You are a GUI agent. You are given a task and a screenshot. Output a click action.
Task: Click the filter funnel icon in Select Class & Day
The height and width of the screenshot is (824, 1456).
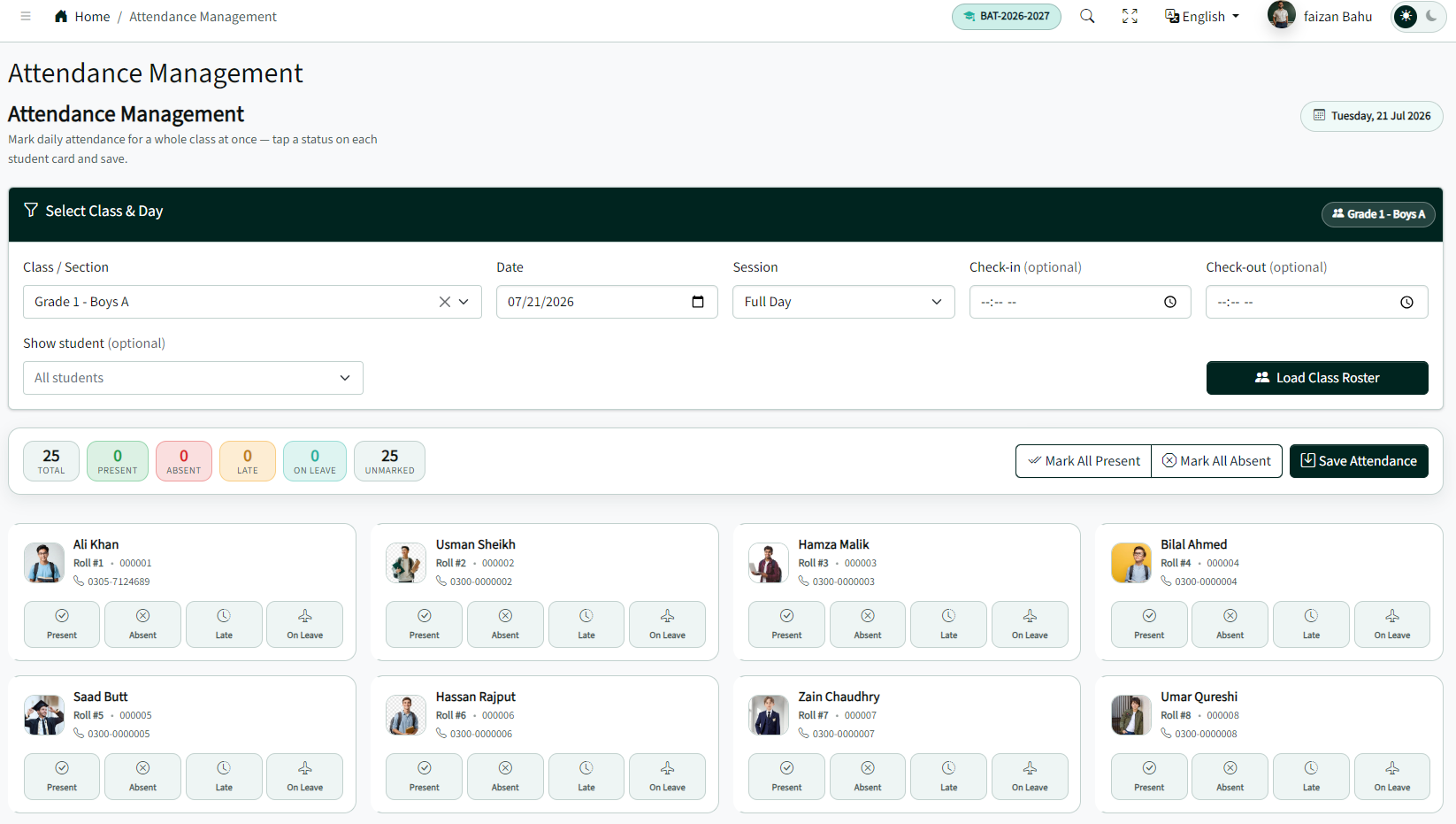(31, 210)
